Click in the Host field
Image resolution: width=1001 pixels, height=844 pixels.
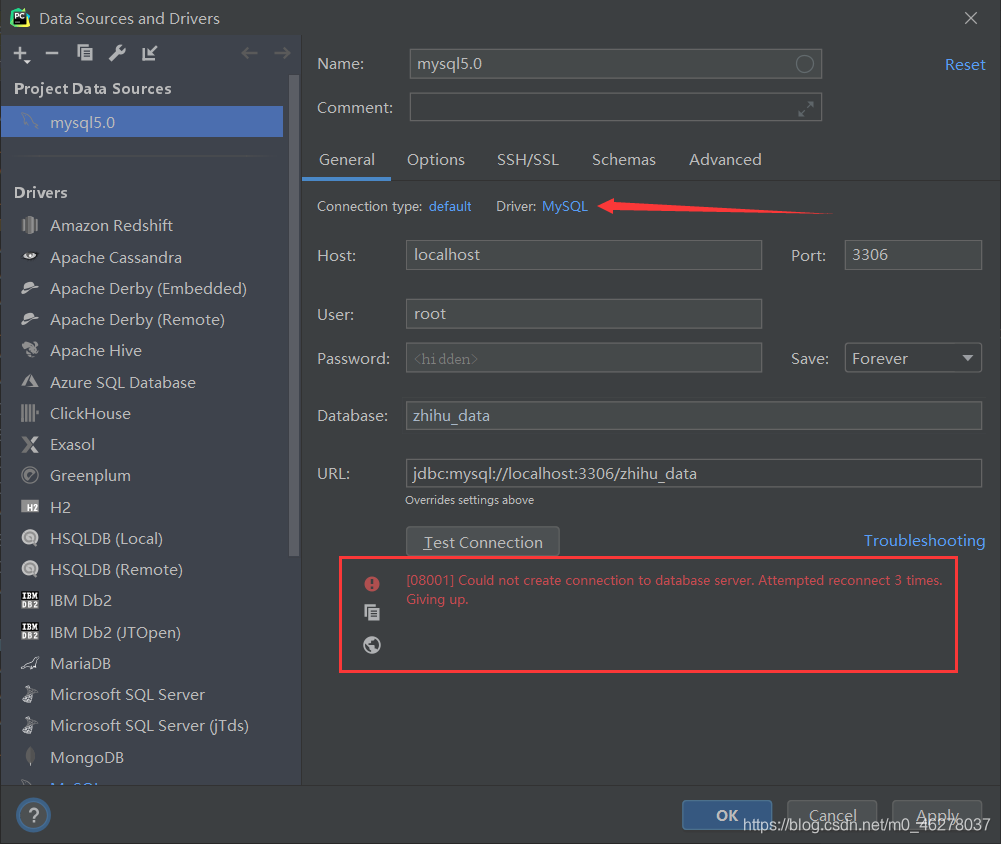(x=583, y=255)
